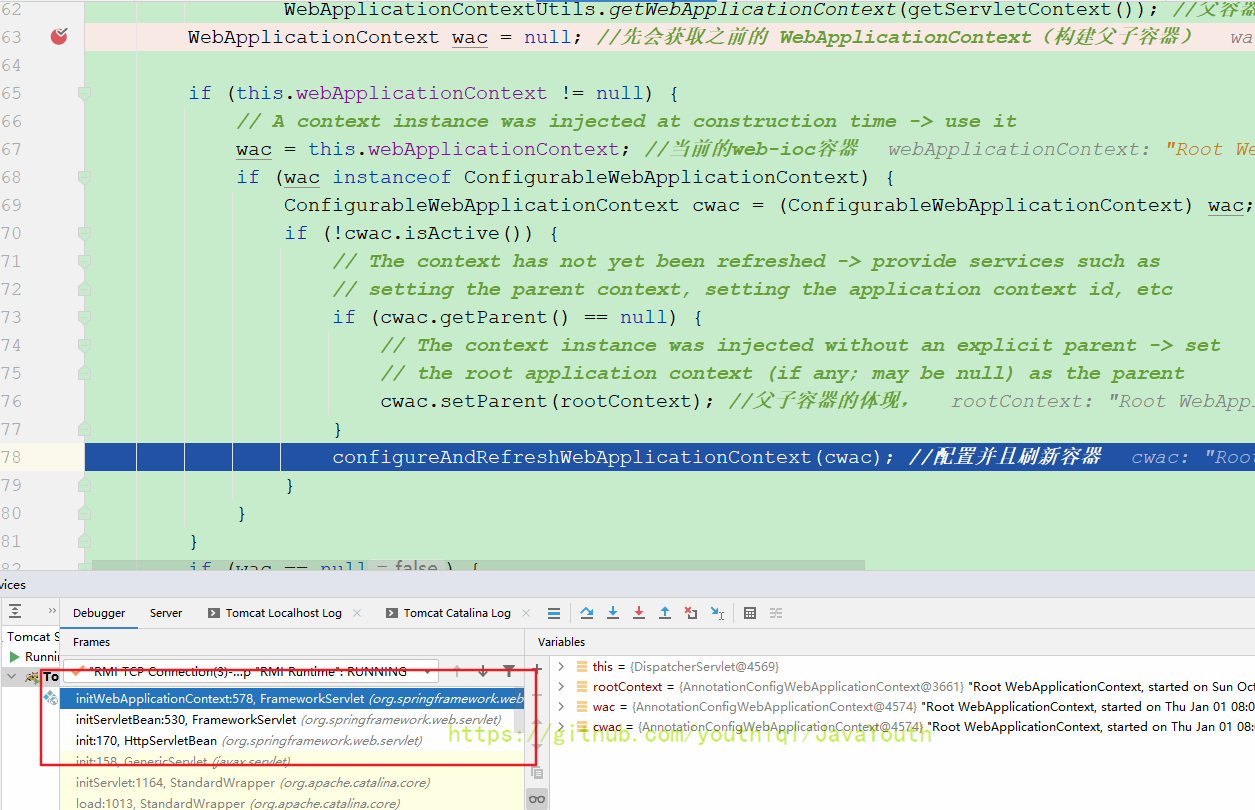The height and width of the screenshot is (810, 1255).
Task: Expand the 'this' DispatcherServlet variable
Action: [561, 667]
